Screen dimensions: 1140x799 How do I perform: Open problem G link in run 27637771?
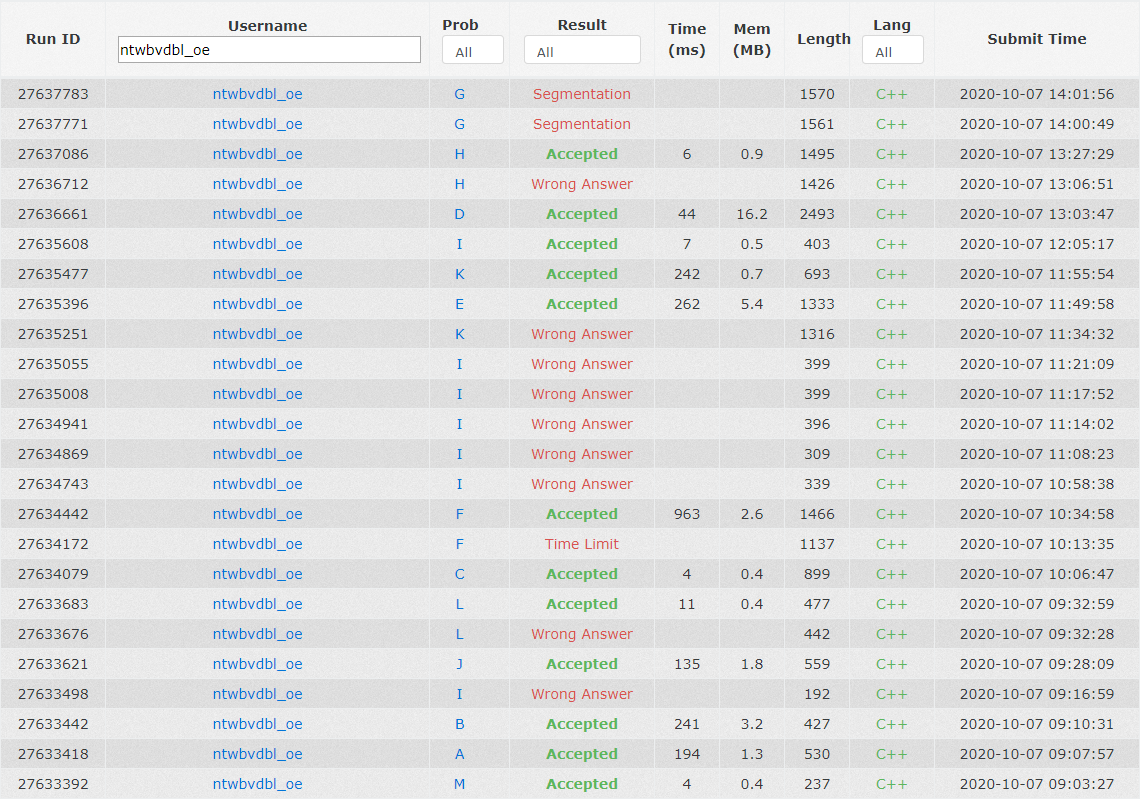point(459,124)
